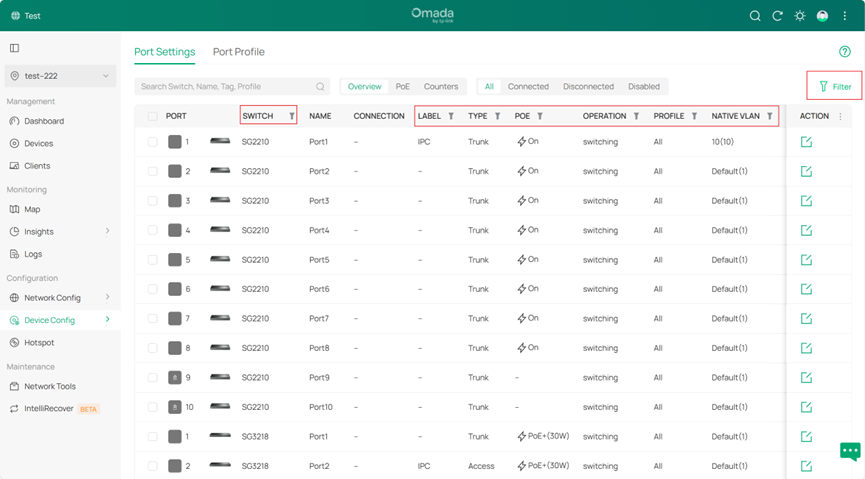The image size is (865, 479).
Task: Open the chat support bubble icon
Action: (850, 451)
